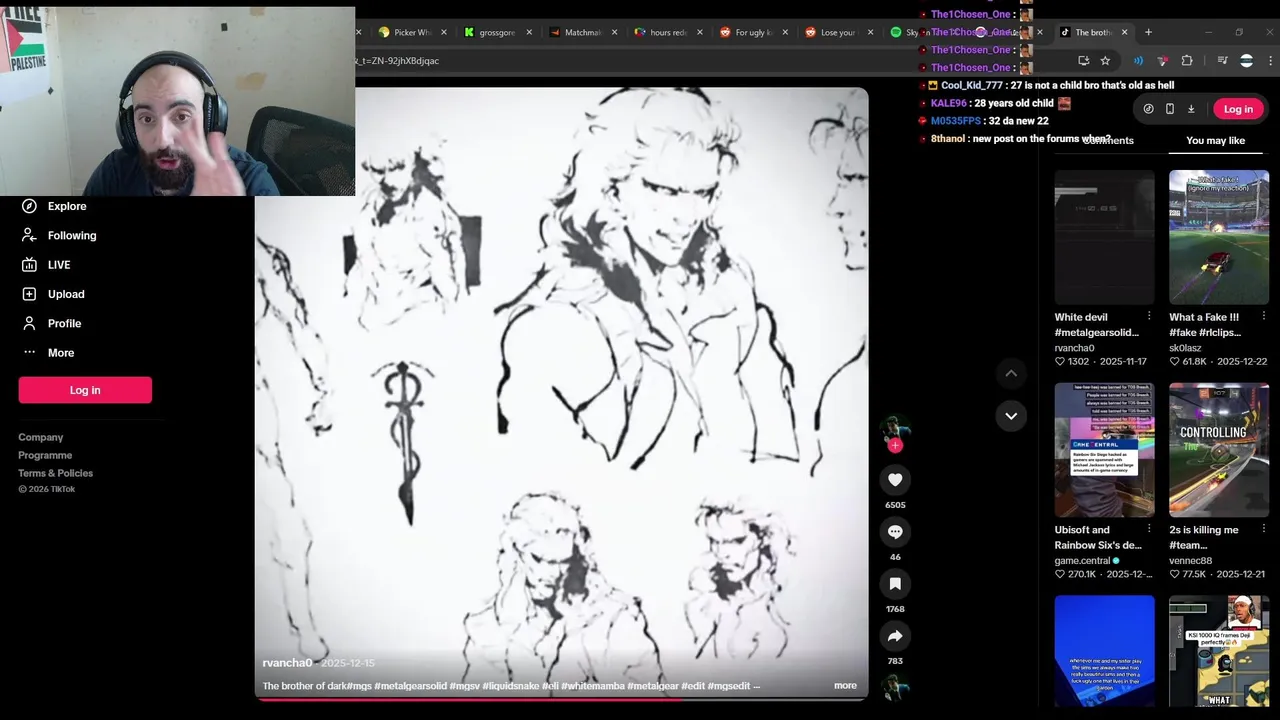Open the creator avatar above the like button
Viewport: 1280px width, 720px height.
tap(895, 428)
